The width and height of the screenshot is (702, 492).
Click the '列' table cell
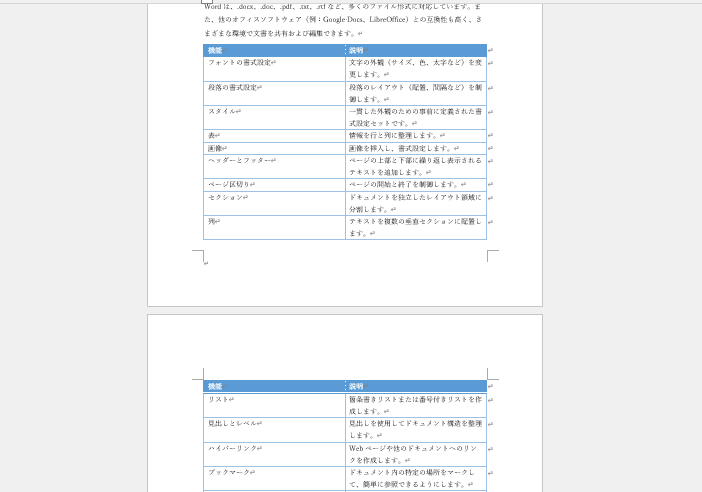click(x=274, y=227)
